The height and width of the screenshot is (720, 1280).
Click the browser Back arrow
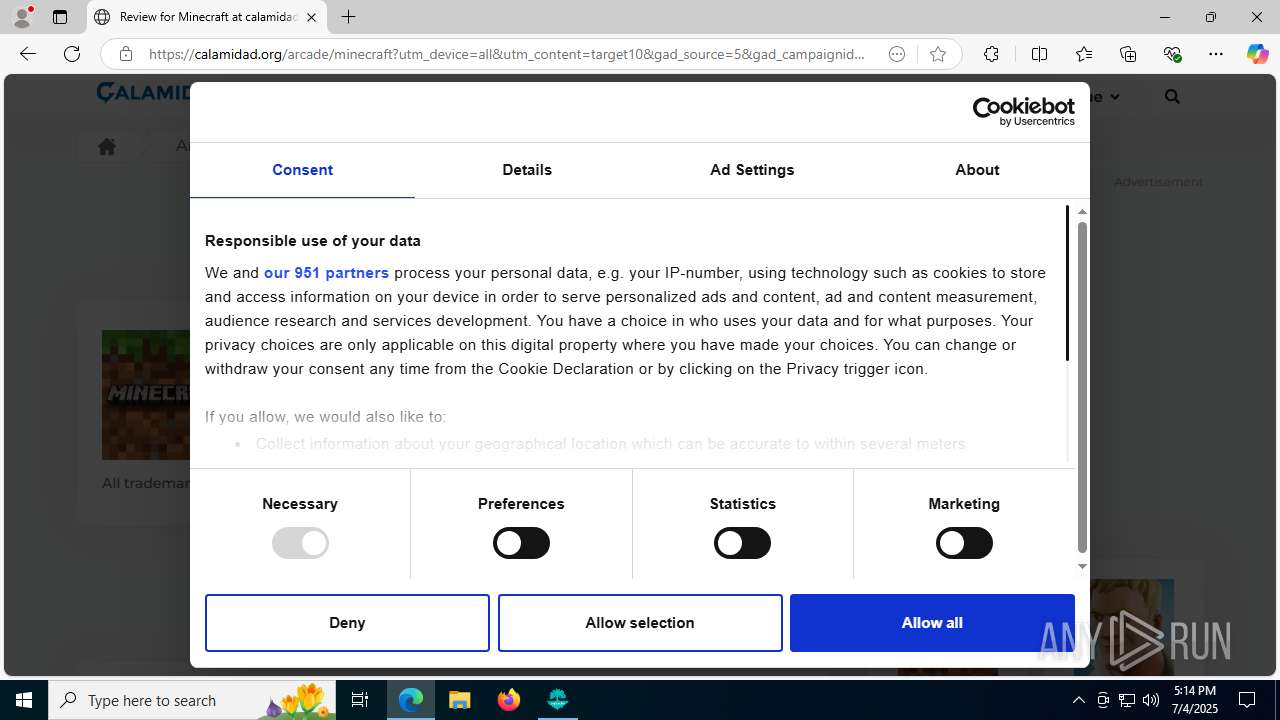[x=28, y=54]
